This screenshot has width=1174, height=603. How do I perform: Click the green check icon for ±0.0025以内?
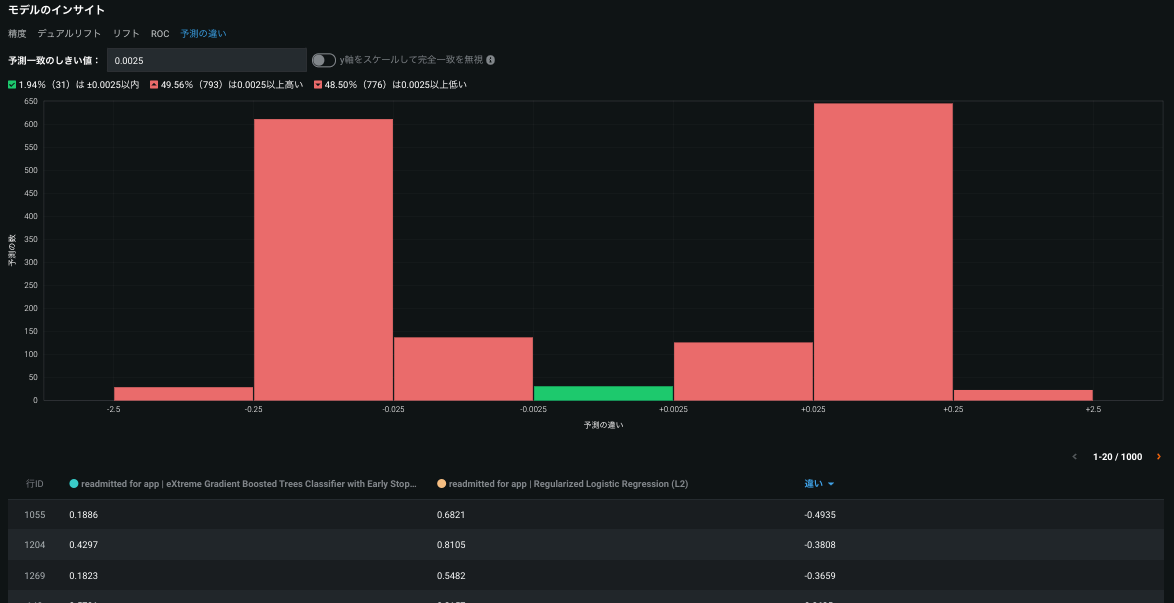12,85
